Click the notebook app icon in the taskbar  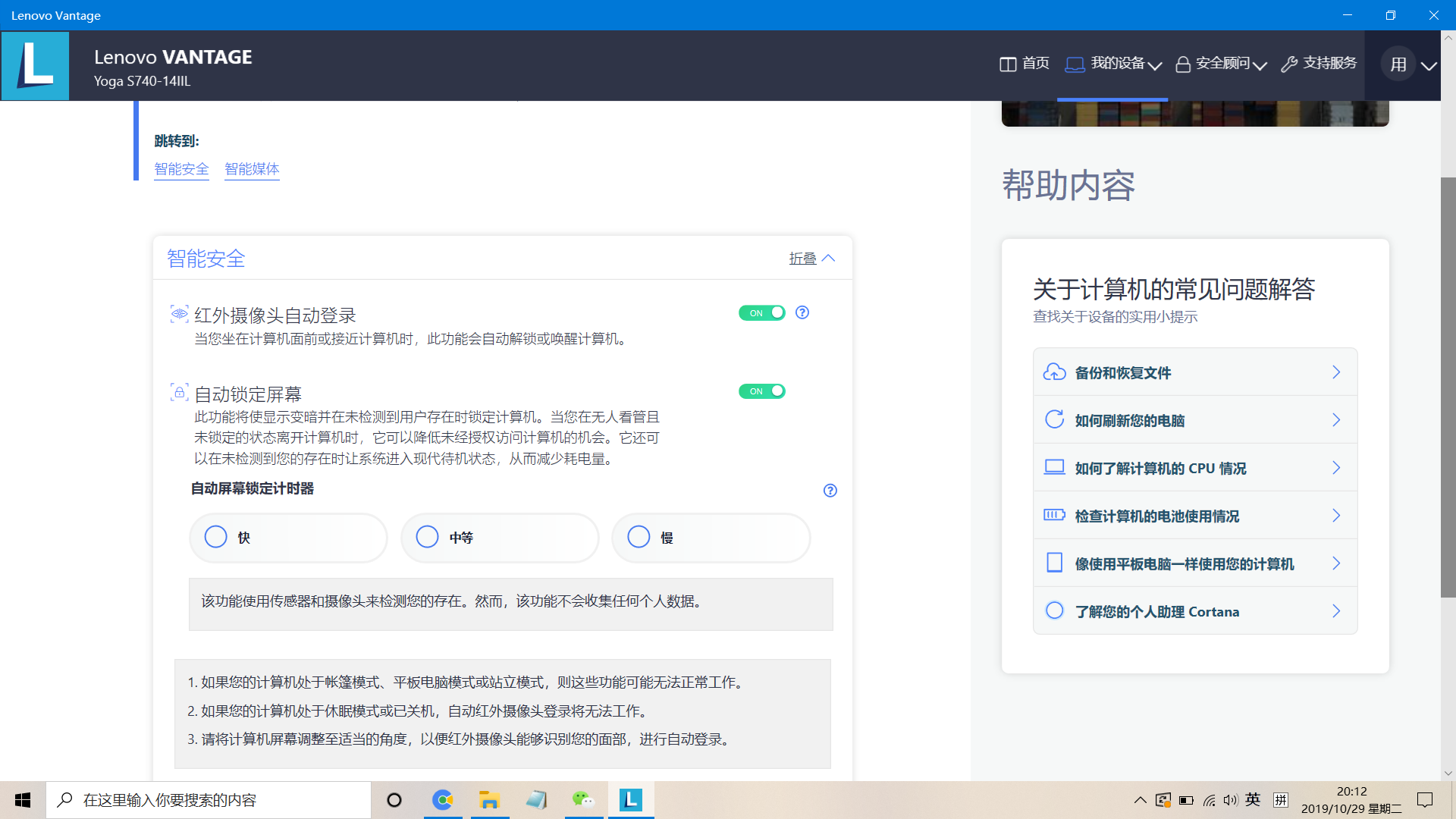click(537, 800)
